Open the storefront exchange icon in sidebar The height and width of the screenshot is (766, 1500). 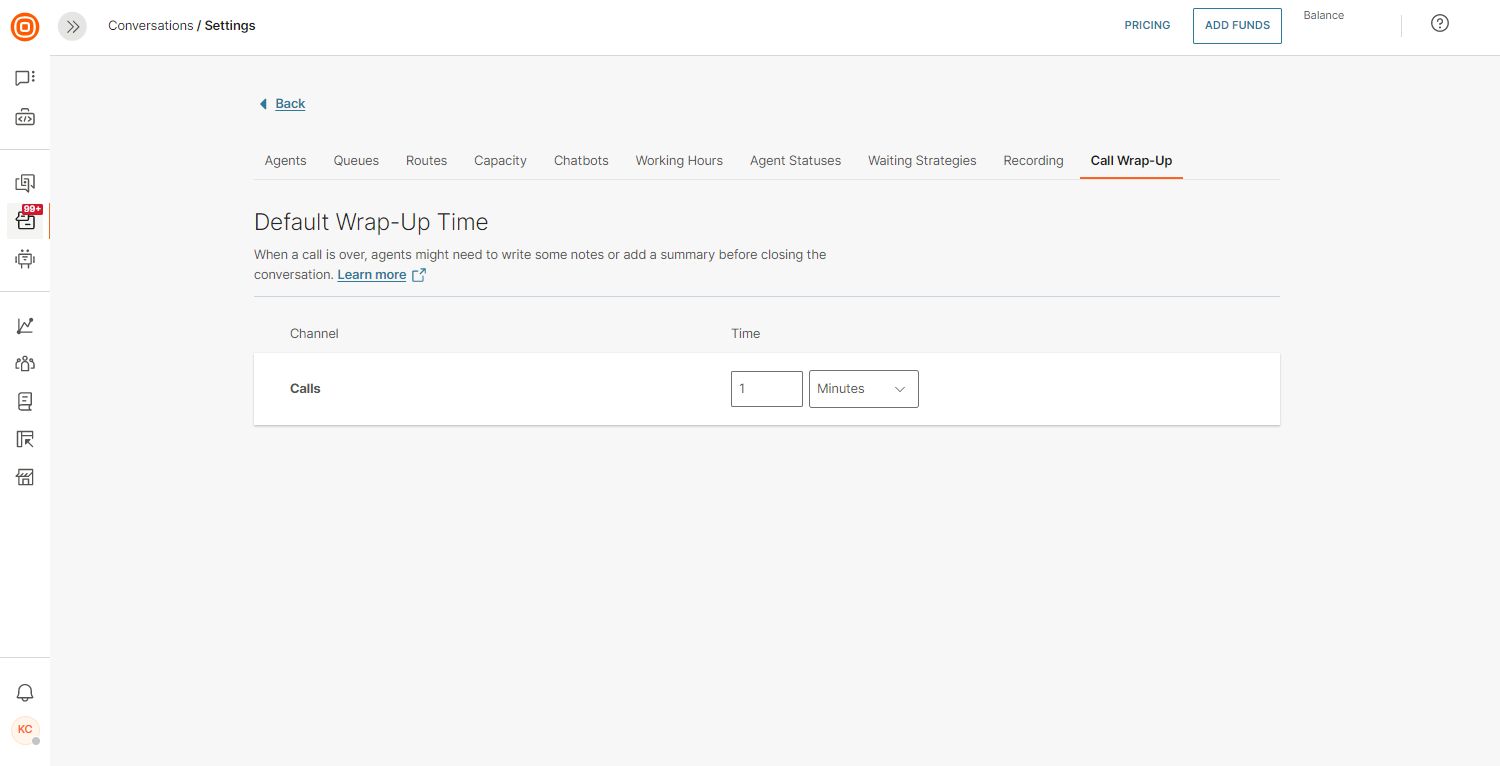coord(25,477)
